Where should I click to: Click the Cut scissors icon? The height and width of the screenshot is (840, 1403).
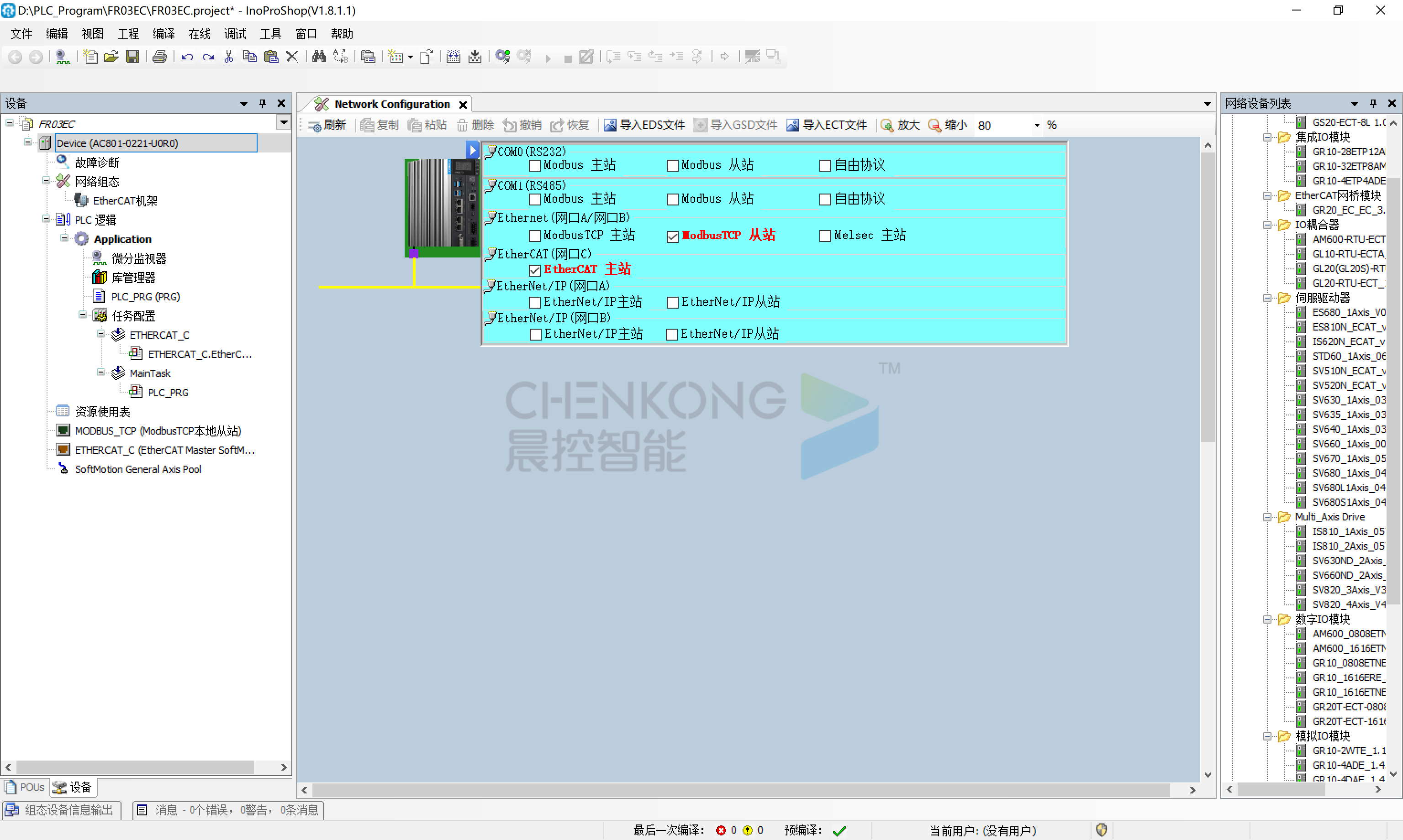point(229,57)
